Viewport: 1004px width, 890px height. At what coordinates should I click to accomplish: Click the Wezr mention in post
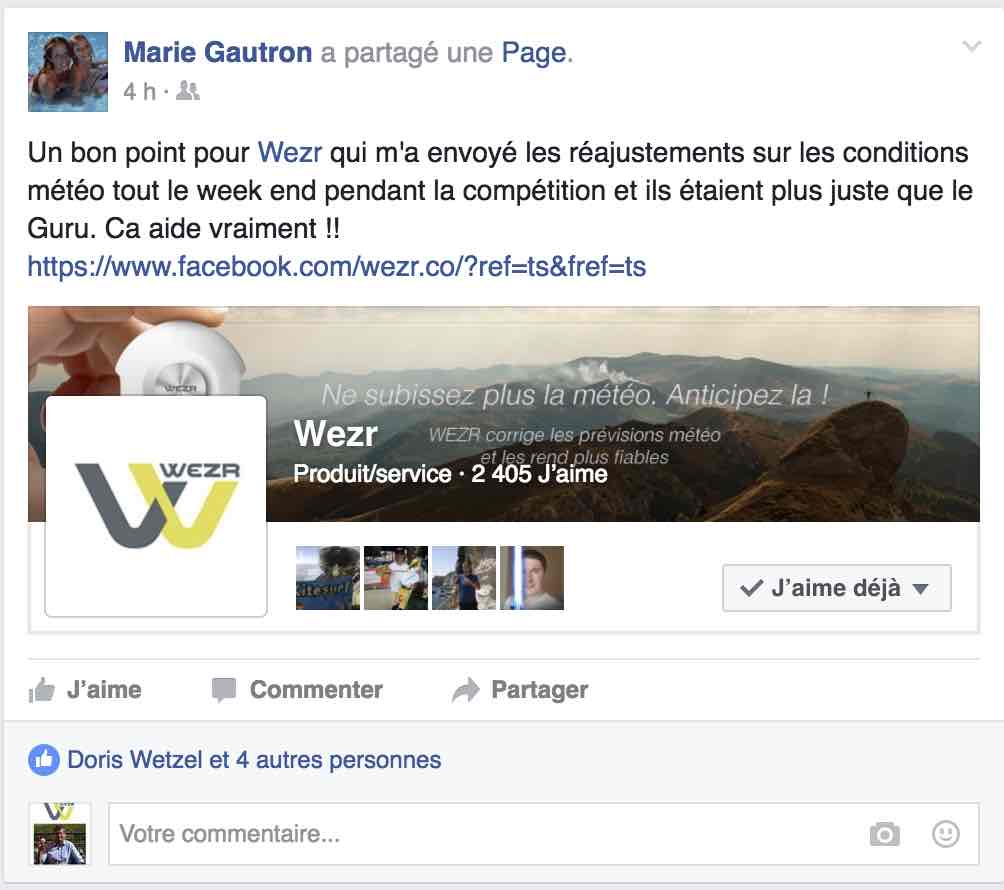289,153
